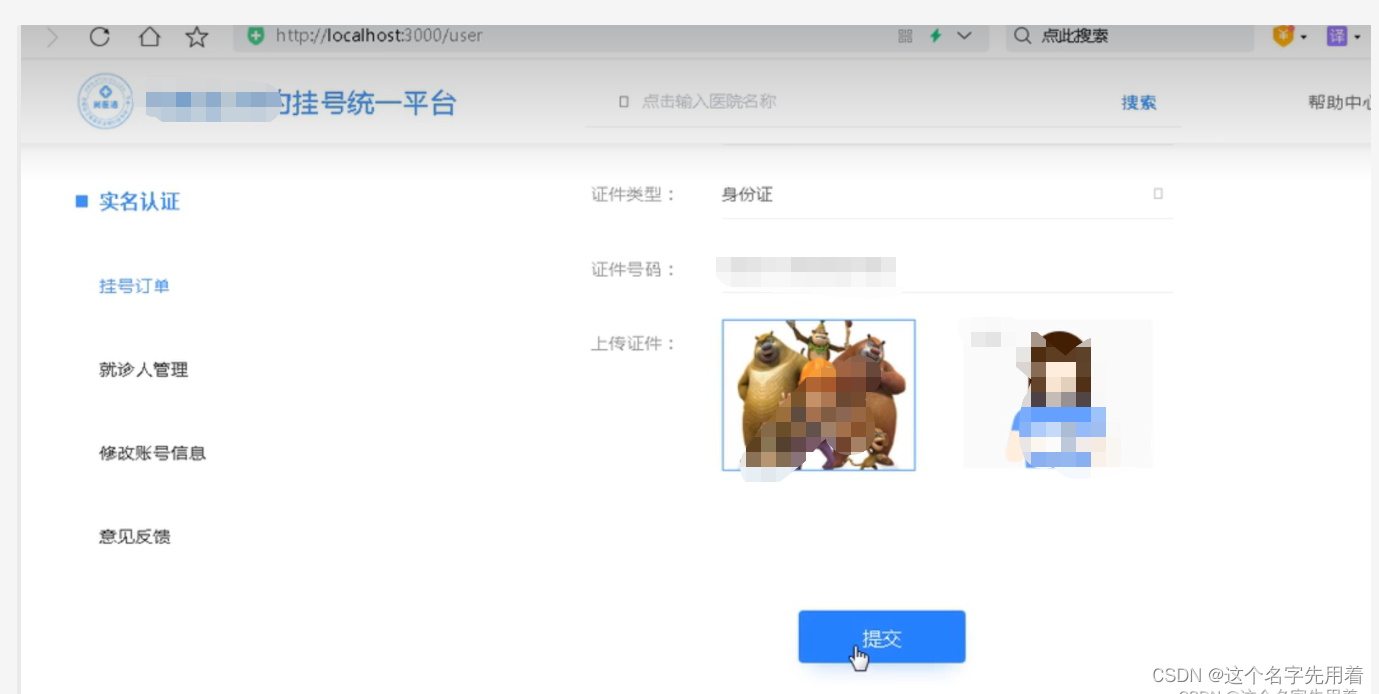Open 帮助中心 in the header
The height and width of the screenshot is (694, 1379).
pos(1342,102)
